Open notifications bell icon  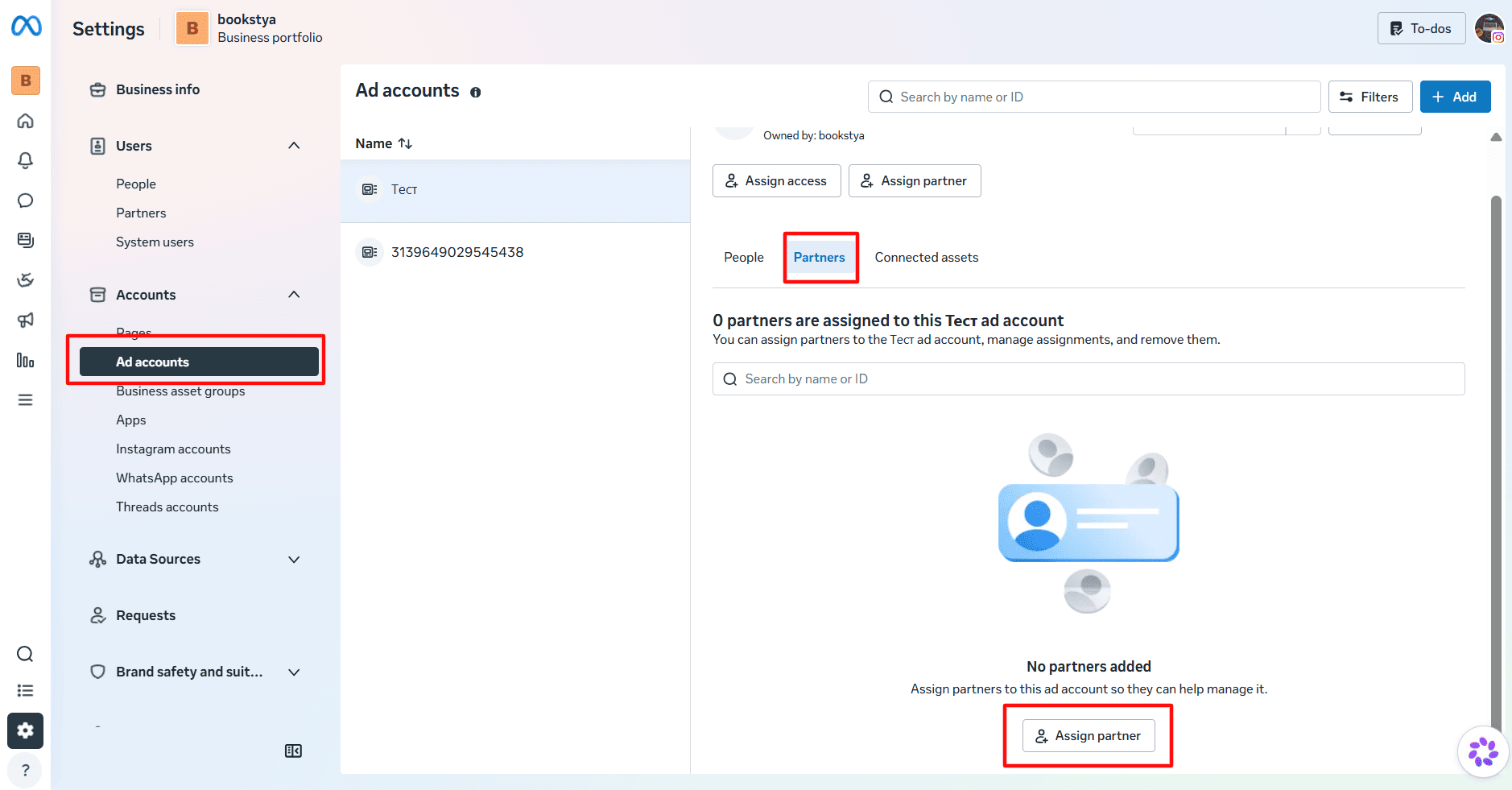(26, 160)
